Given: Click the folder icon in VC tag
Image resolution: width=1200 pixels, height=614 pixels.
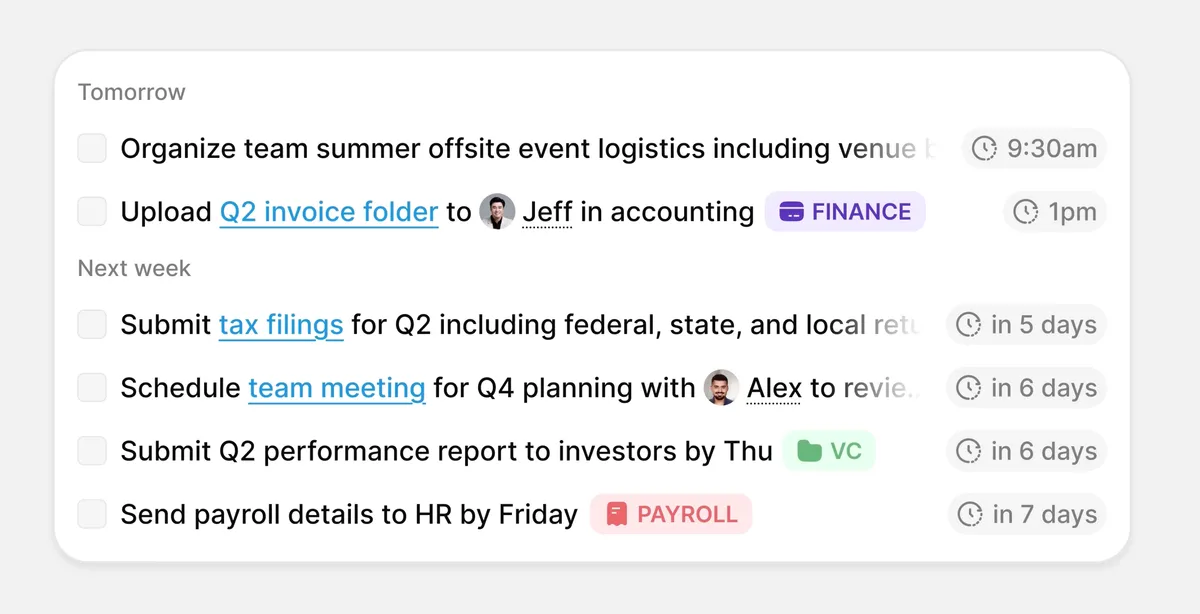Looking at the screenshot, I should [x=809, y=451].
